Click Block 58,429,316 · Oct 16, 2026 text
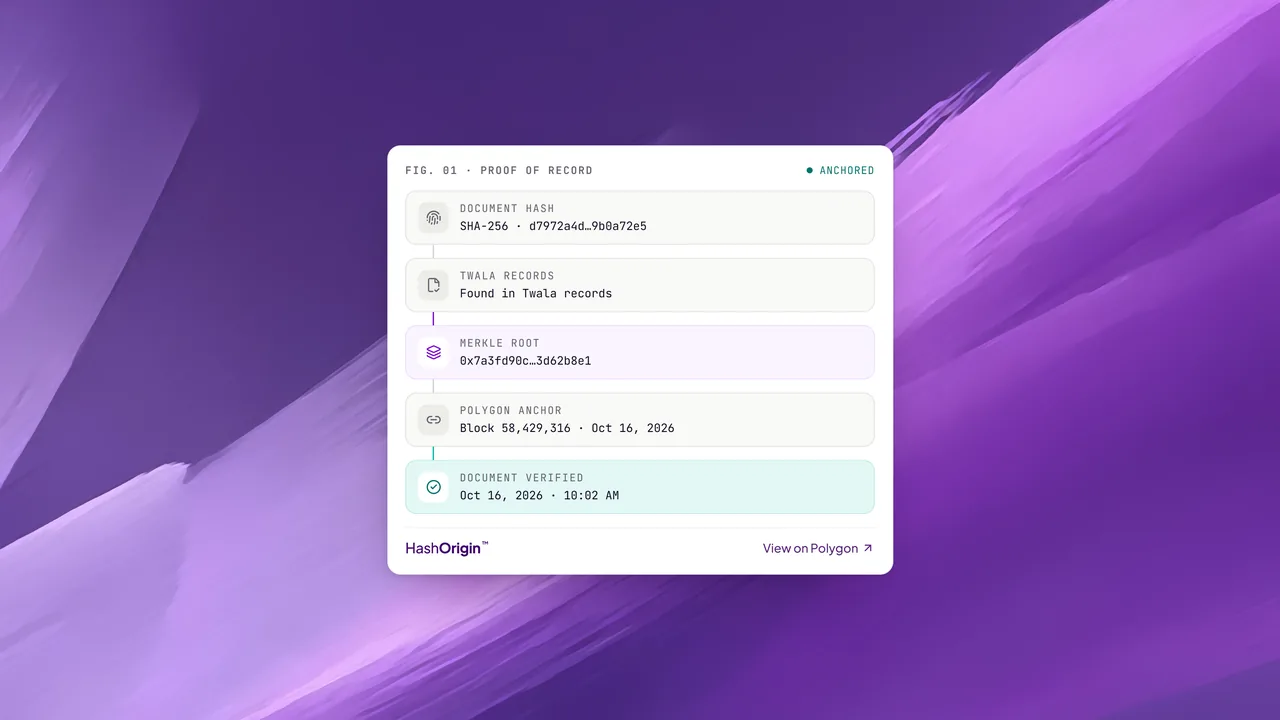This screenshot has width=1280, height=720. 567,428
